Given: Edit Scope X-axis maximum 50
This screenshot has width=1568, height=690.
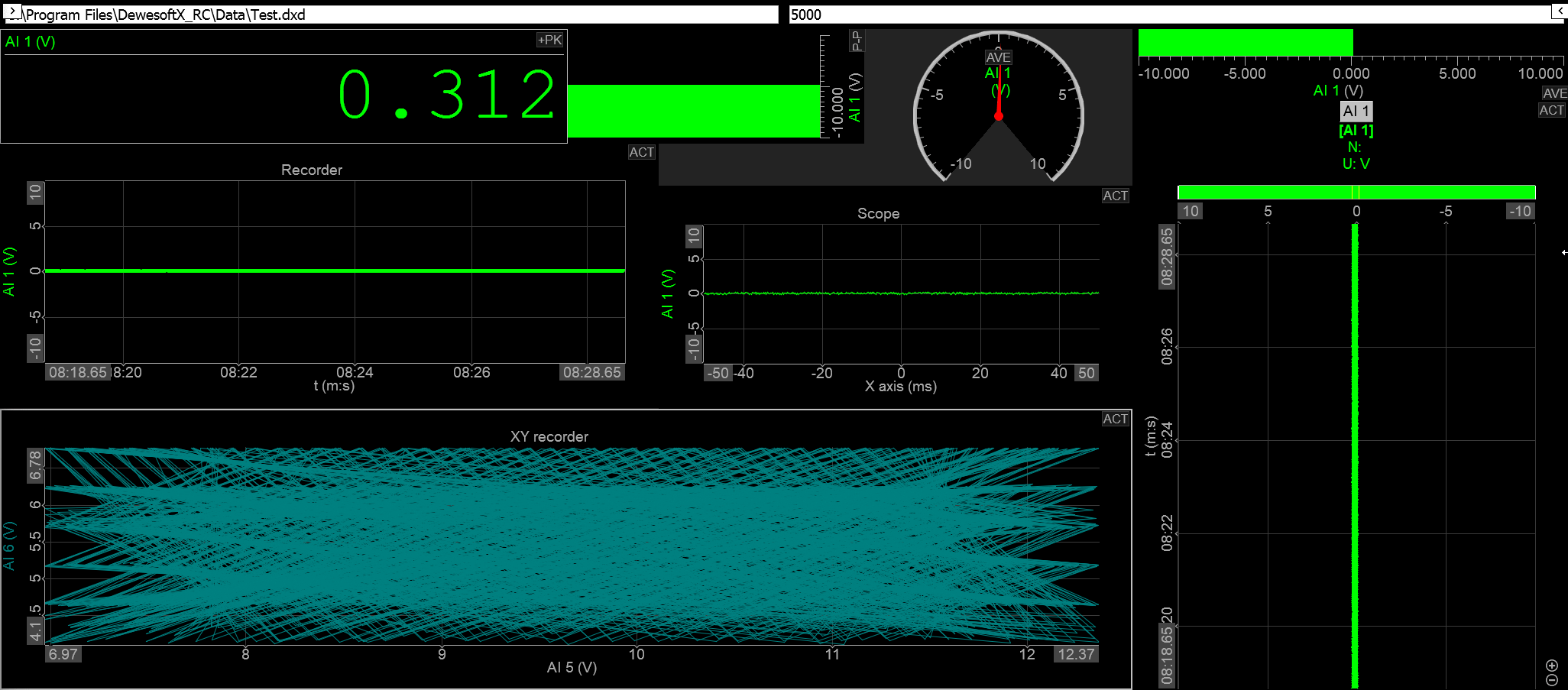Looking at the screenshot, I should pos(1087,373).
